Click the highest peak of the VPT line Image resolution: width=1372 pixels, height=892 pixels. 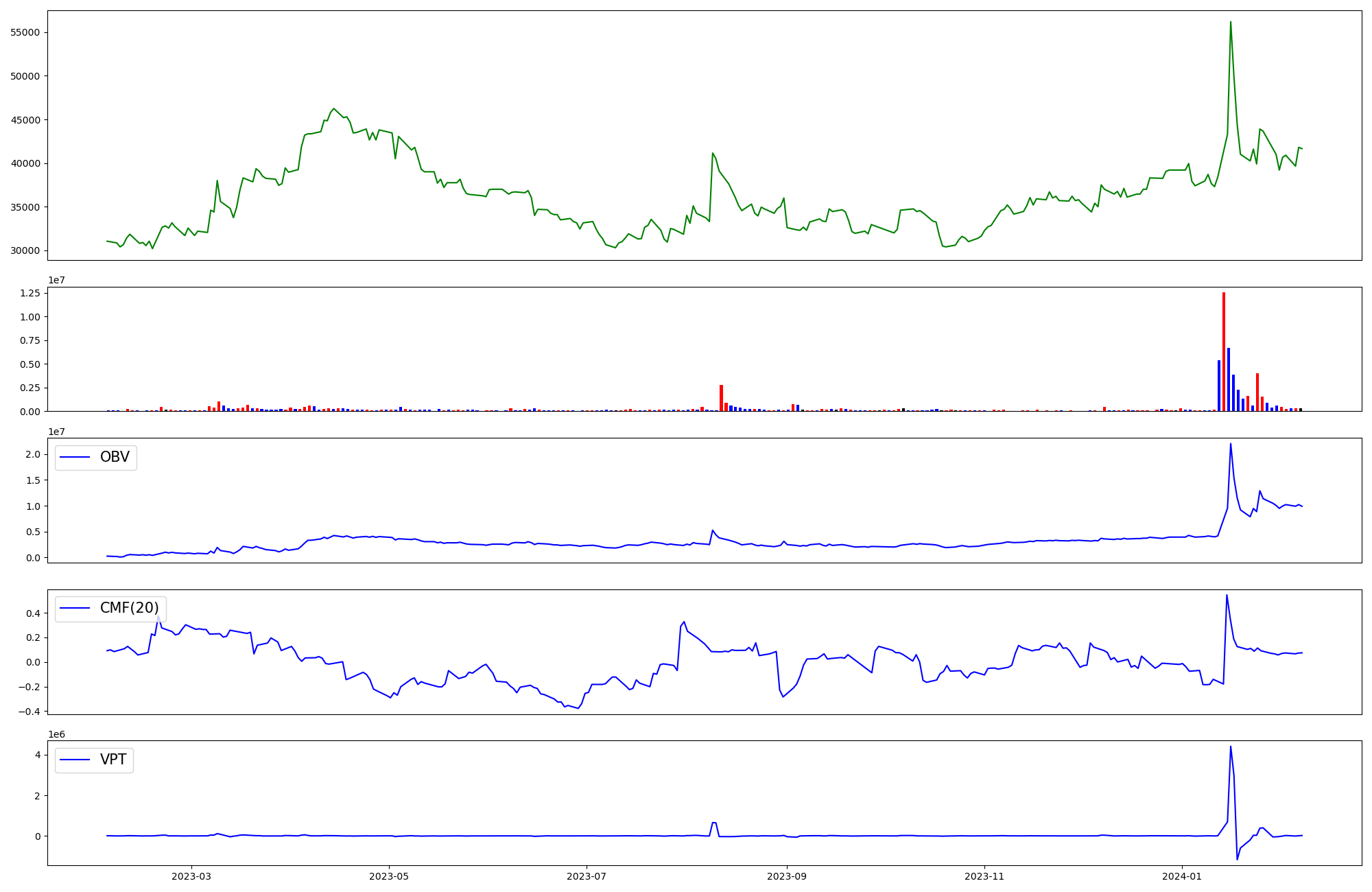coord(1231,748)
